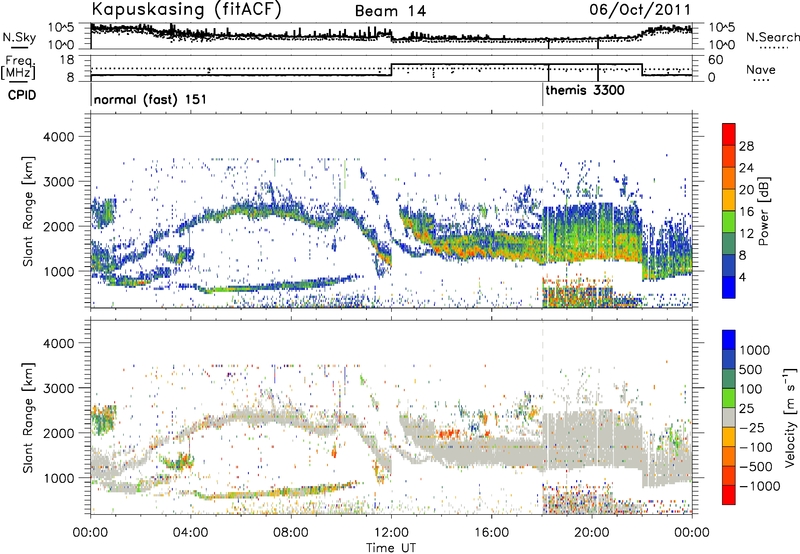Click the 'Velocity [m s-1]' color bar label
The image size is (800, 554).
click(790, 417)
